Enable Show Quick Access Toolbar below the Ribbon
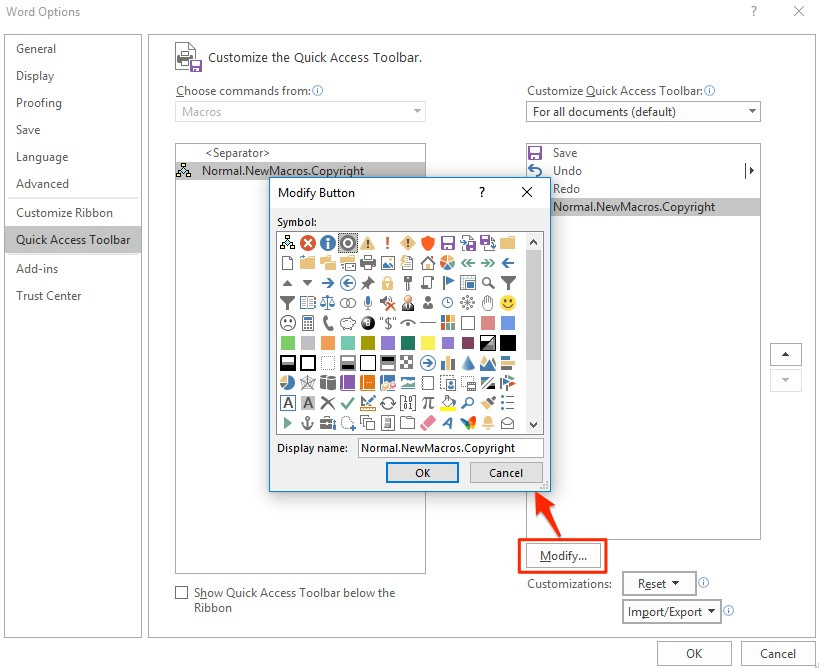The width and height of the screenshot is (819, 668). [181, 593]
